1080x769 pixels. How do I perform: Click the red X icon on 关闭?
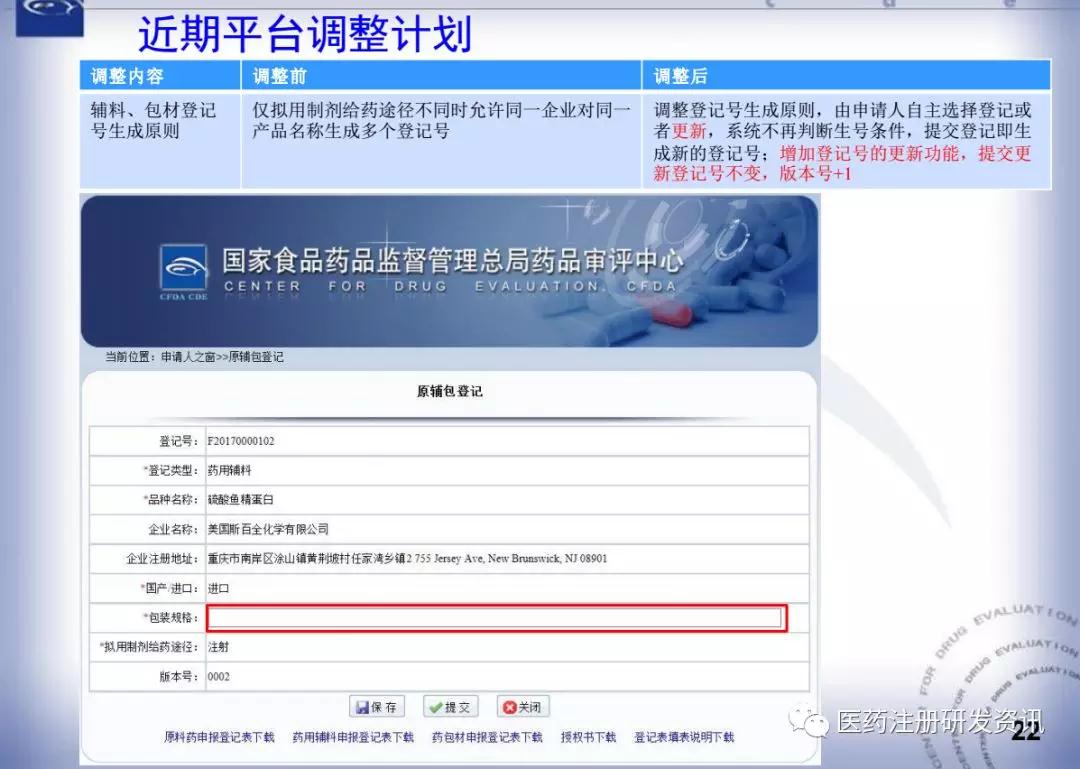pos(509,708)
